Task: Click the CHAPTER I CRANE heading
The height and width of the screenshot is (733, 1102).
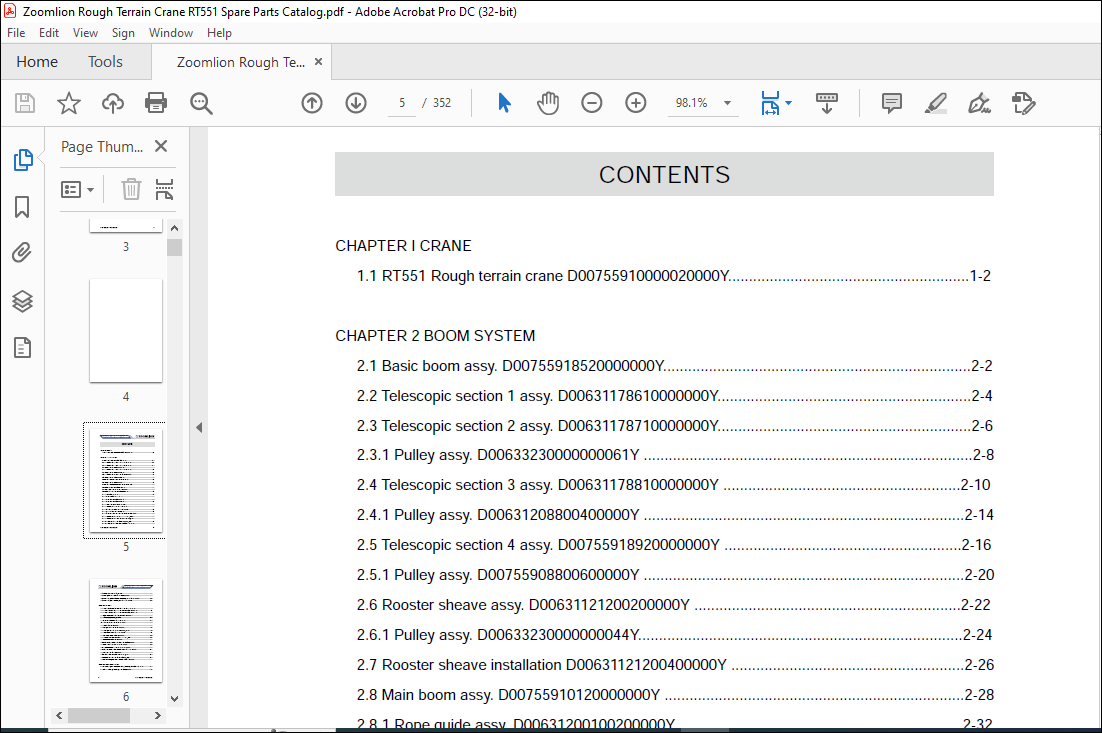Action: (403, 246)
